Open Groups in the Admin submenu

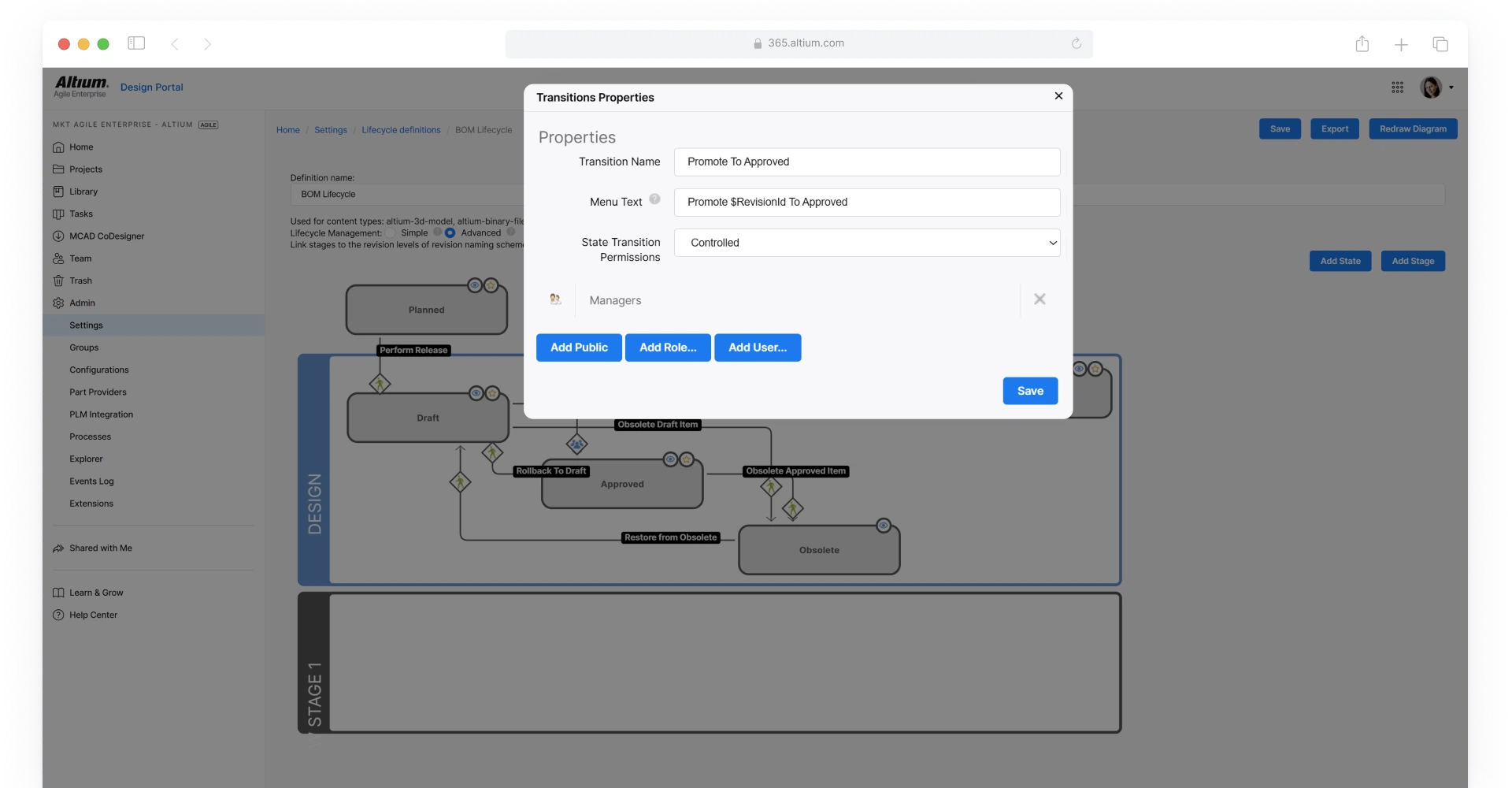[84, 348]
